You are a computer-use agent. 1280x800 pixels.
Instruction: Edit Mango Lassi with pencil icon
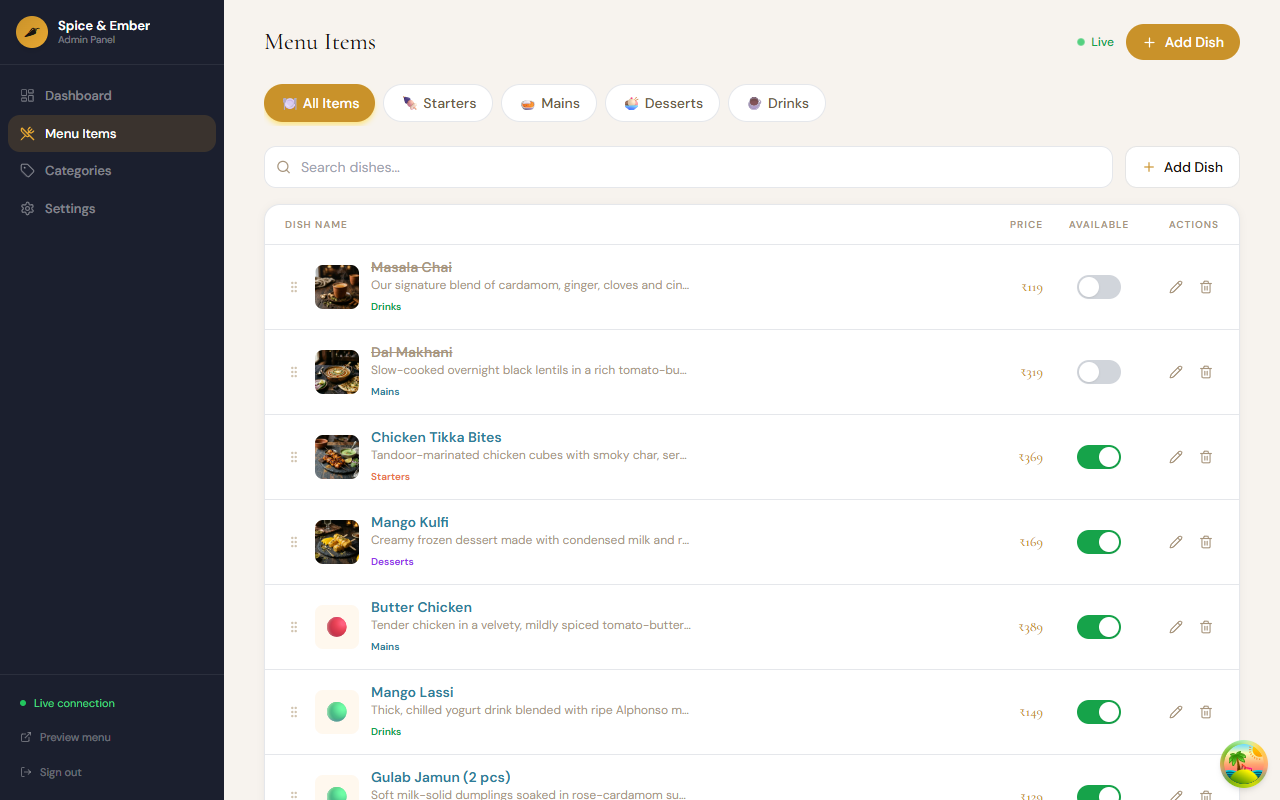pos(1176,712)
